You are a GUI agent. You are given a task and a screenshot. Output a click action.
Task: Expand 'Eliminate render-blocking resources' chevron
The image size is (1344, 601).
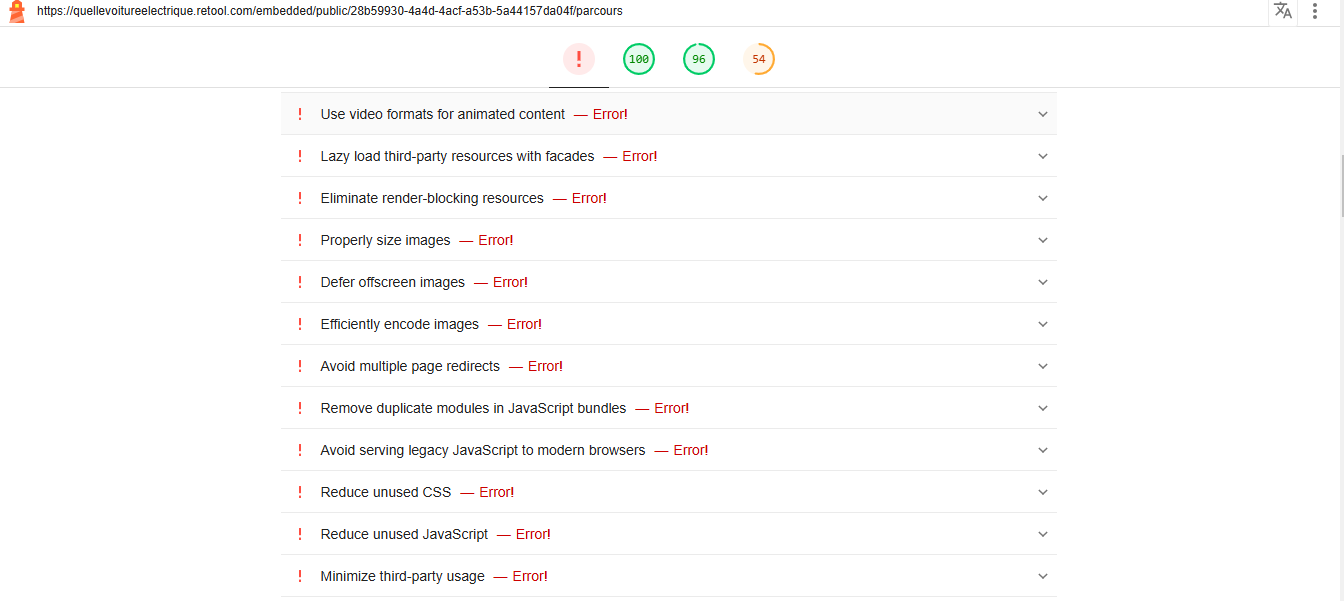click(x=1042, y=198)
